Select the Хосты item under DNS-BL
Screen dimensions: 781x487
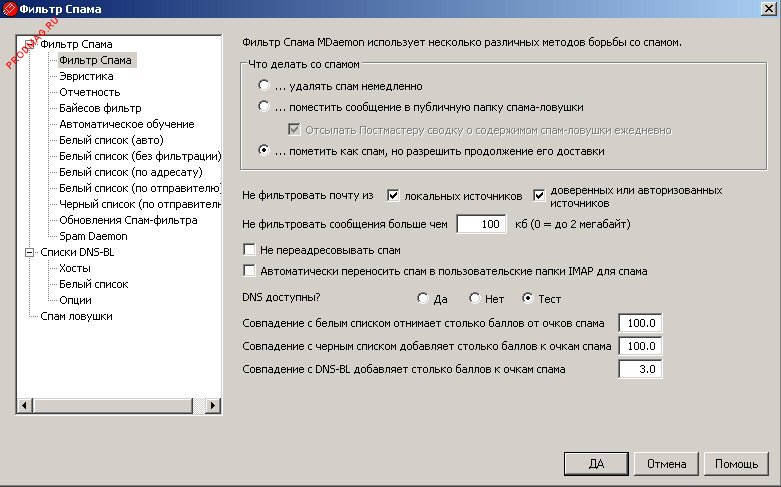point(75,268)
